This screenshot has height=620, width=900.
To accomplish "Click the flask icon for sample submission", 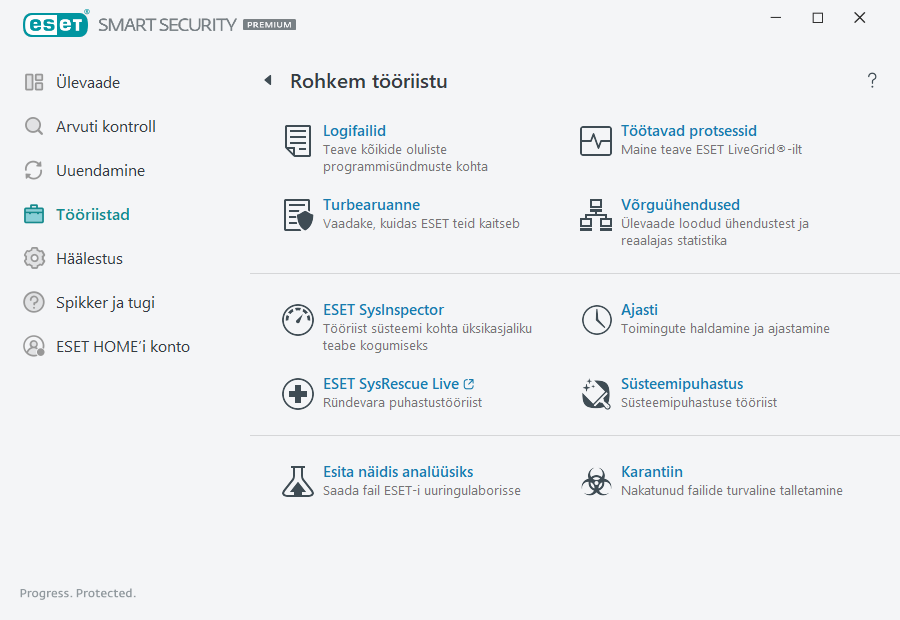I will coord(297,482).
